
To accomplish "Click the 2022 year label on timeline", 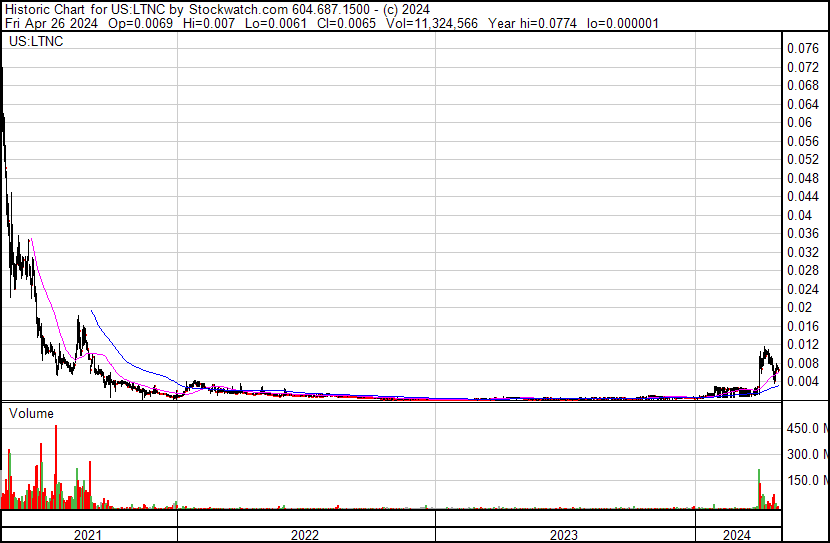I will (x=305, y=535).
